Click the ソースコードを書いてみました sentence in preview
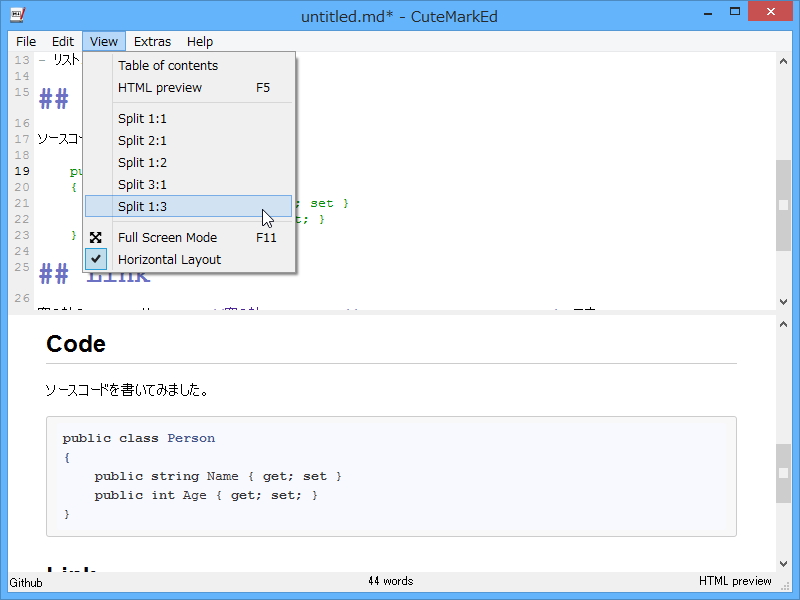800x600 pixels. coord(127,390)
